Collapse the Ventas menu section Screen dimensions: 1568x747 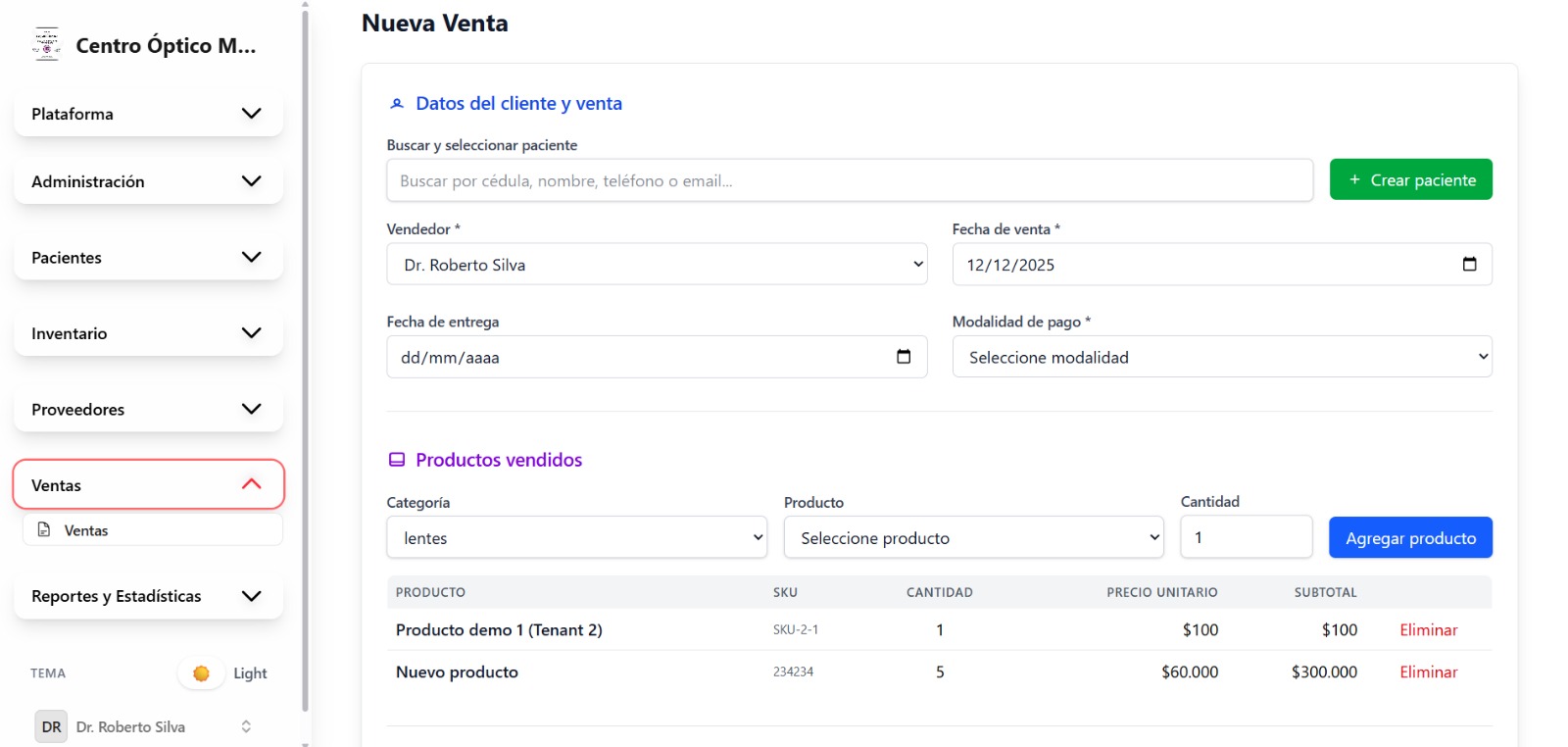point(149,484)
